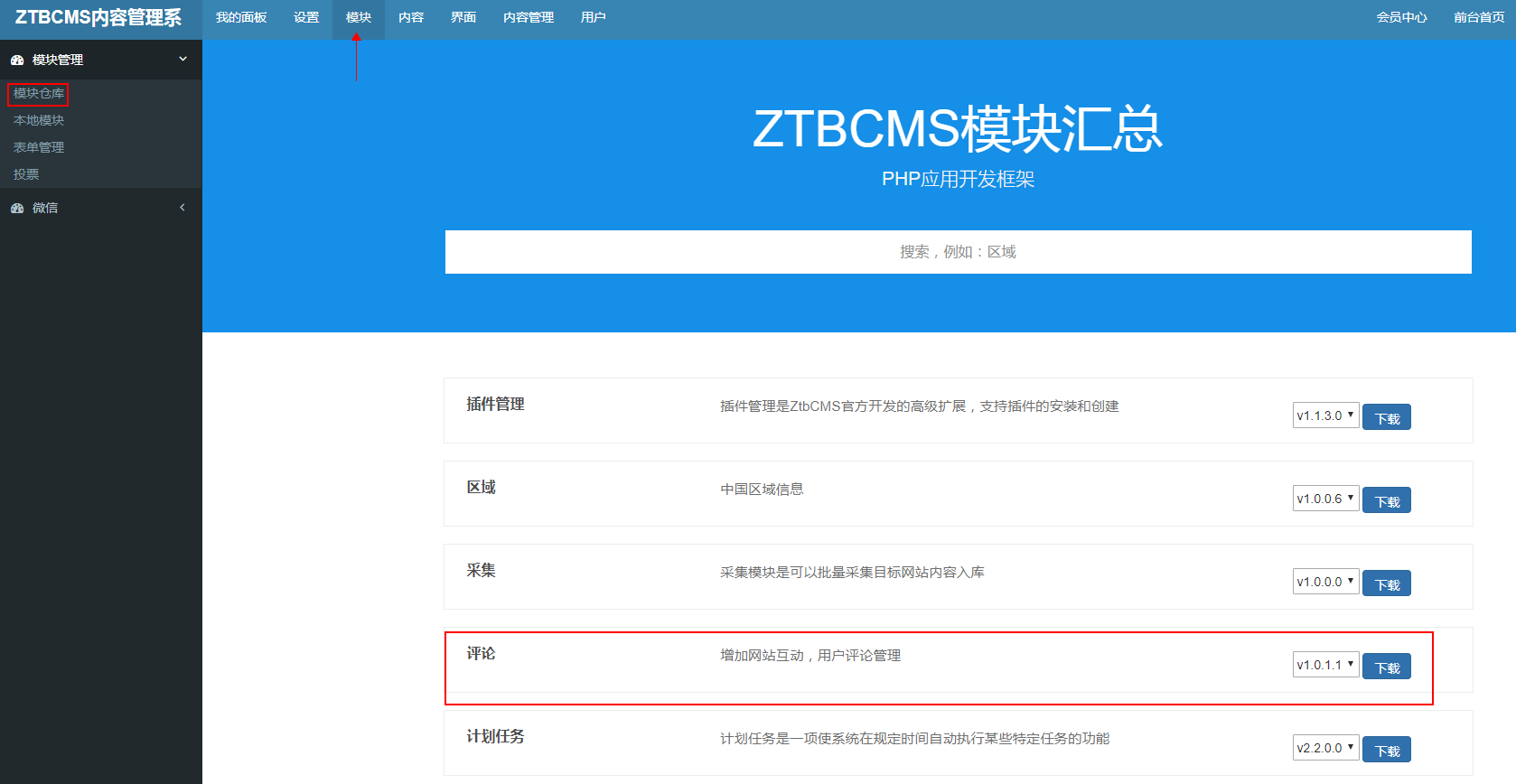The width and height of the screenshot is (1516, 784).
Task: Open the 模块仓库 sidebar item
Action: point(39,93)
